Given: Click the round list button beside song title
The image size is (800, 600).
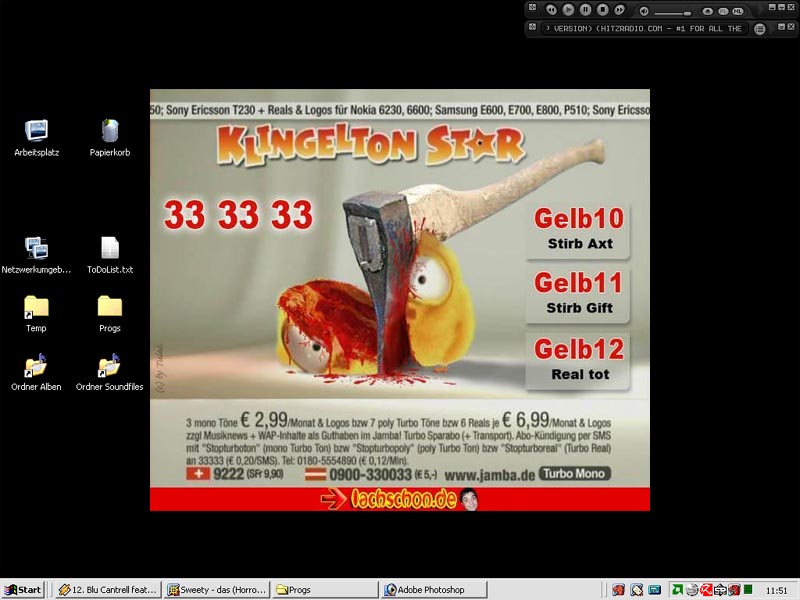Looking at the screenshot, I should (x=760, y=29).
